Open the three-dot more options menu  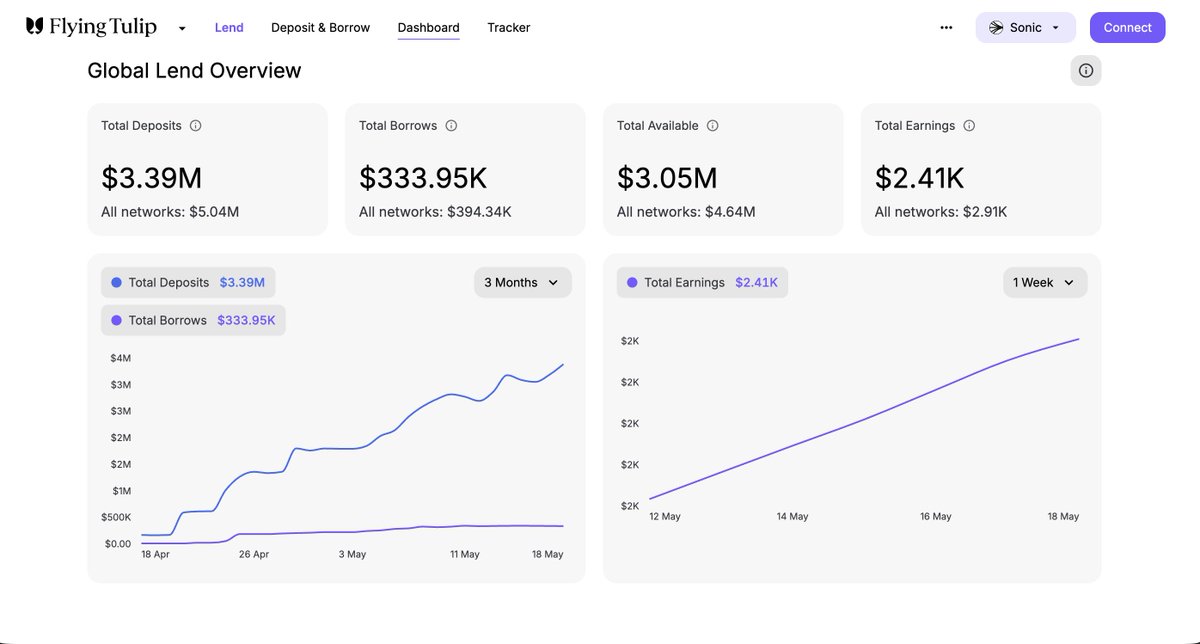tap(946, 28)
